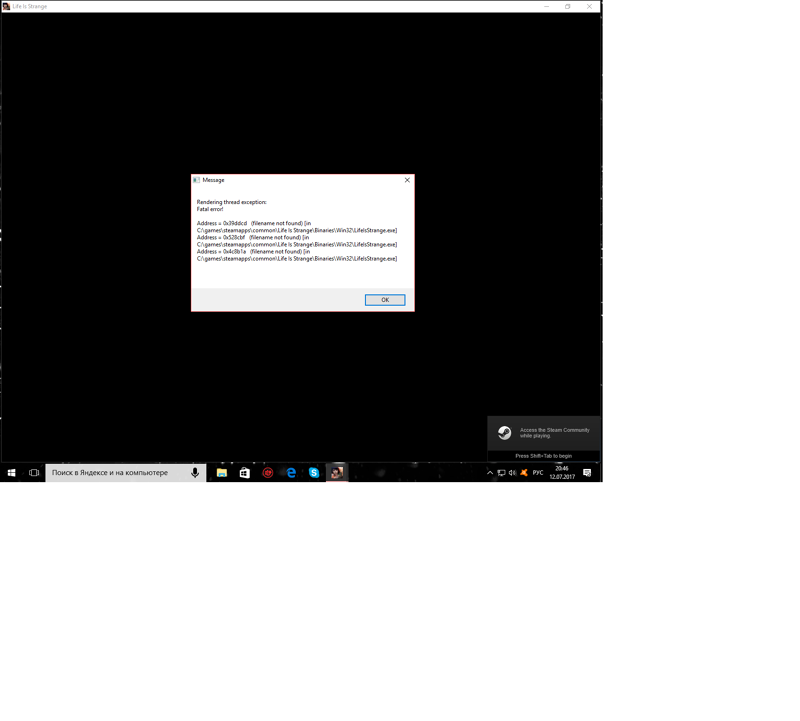
Task: Open the Windows Start menu
Action: 11,473
